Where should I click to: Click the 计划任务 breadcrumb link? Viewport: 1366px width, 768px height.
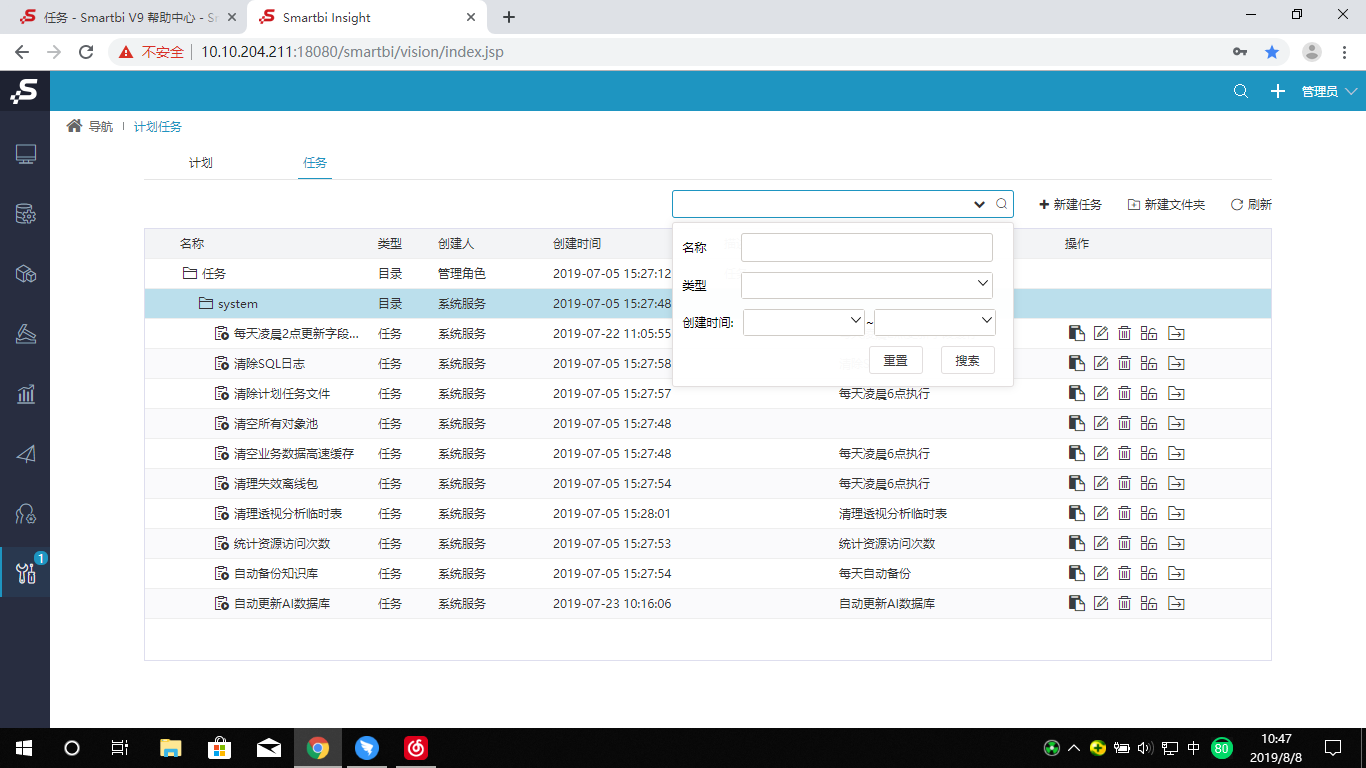point(158,126)
